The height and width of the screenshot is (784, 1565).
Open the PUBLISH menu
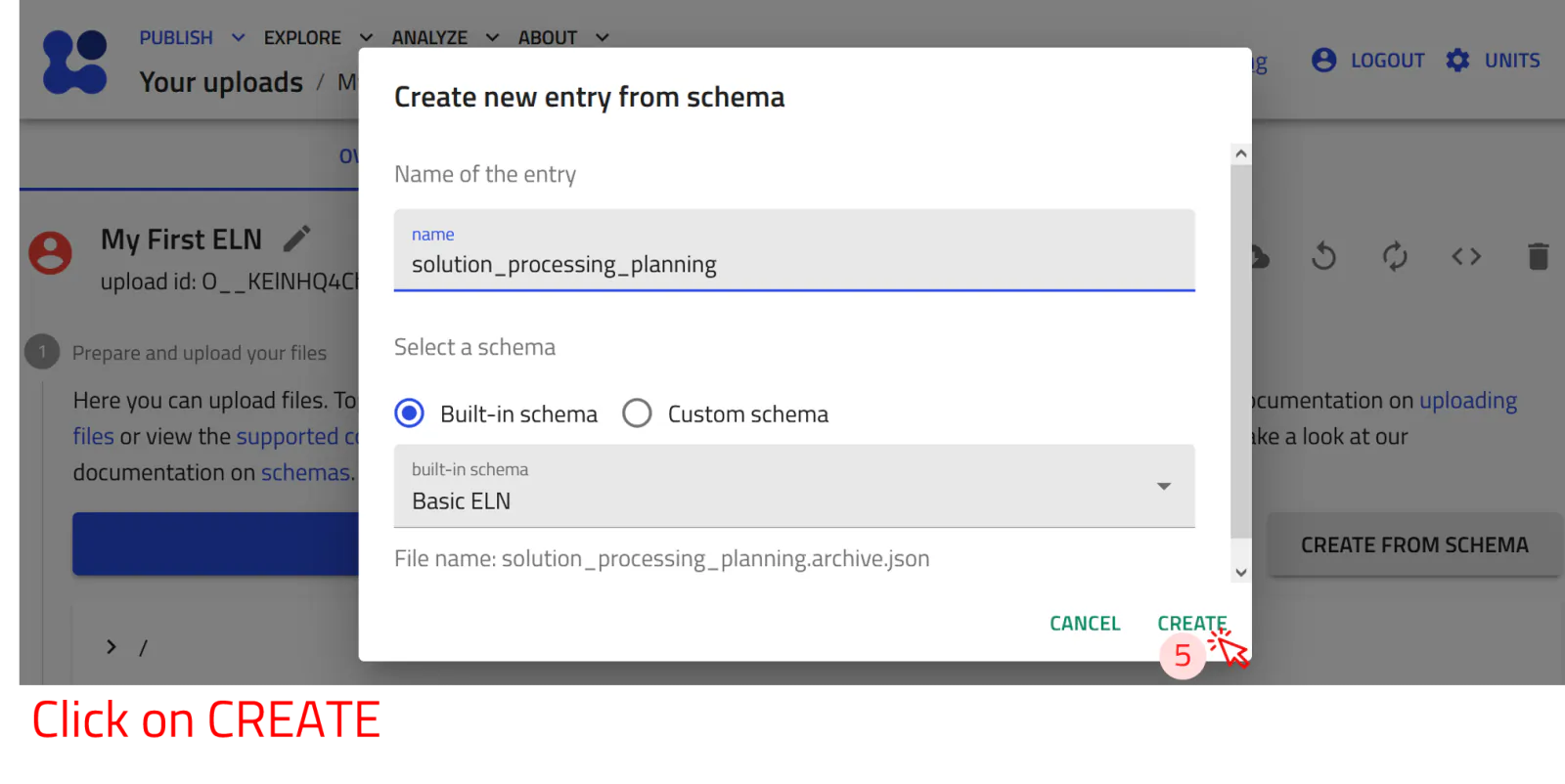coord(191,37)
